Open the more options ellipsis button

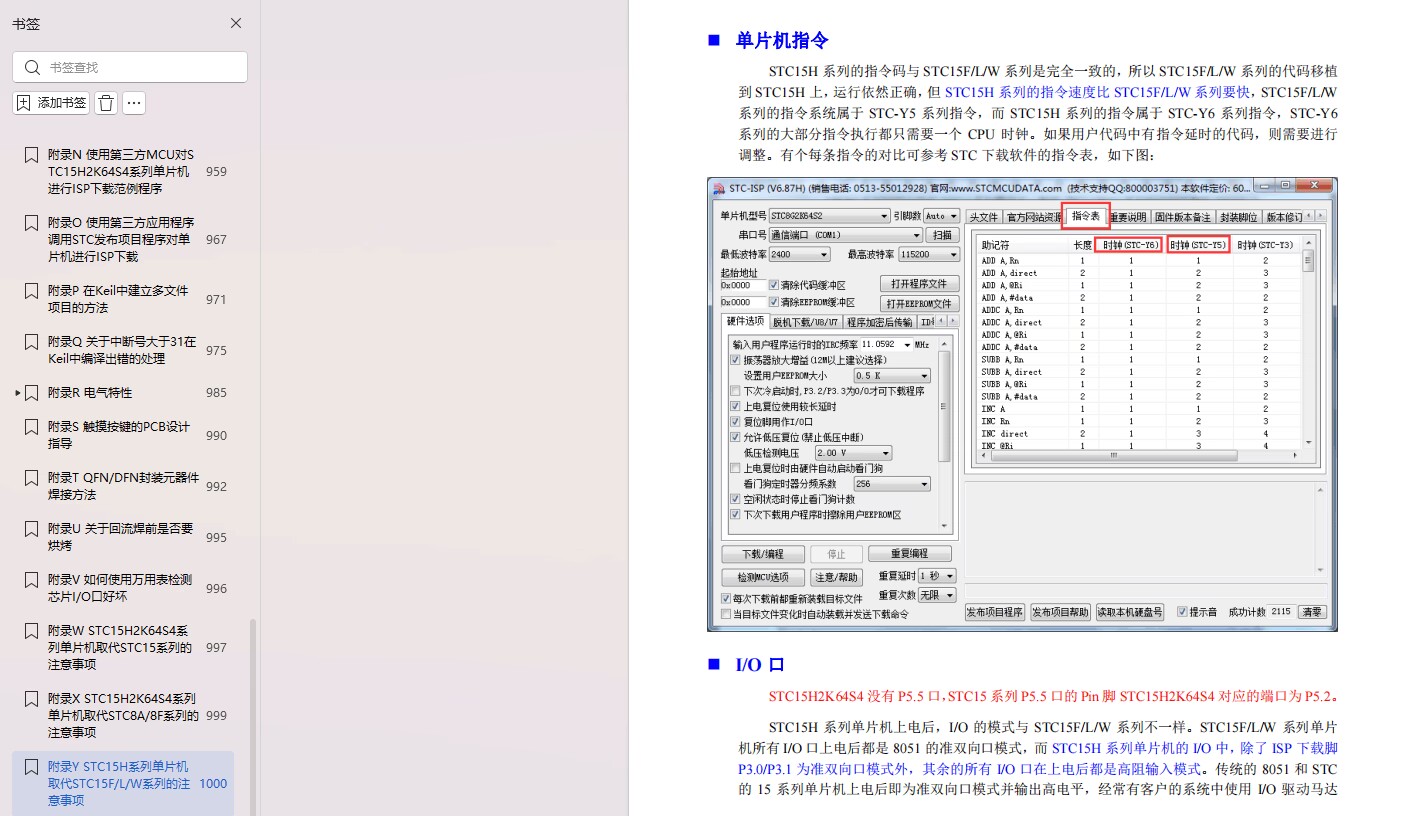point(134,103)
